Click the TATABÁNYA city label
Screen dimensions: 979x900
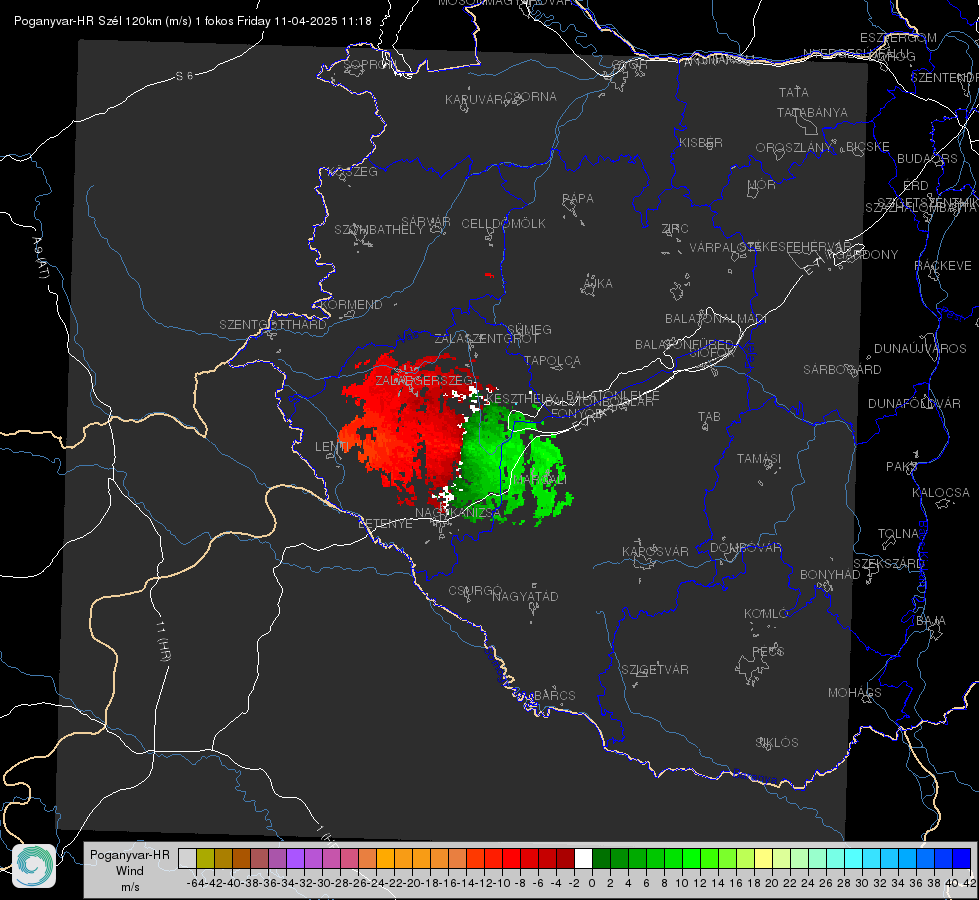coord(812,113)
